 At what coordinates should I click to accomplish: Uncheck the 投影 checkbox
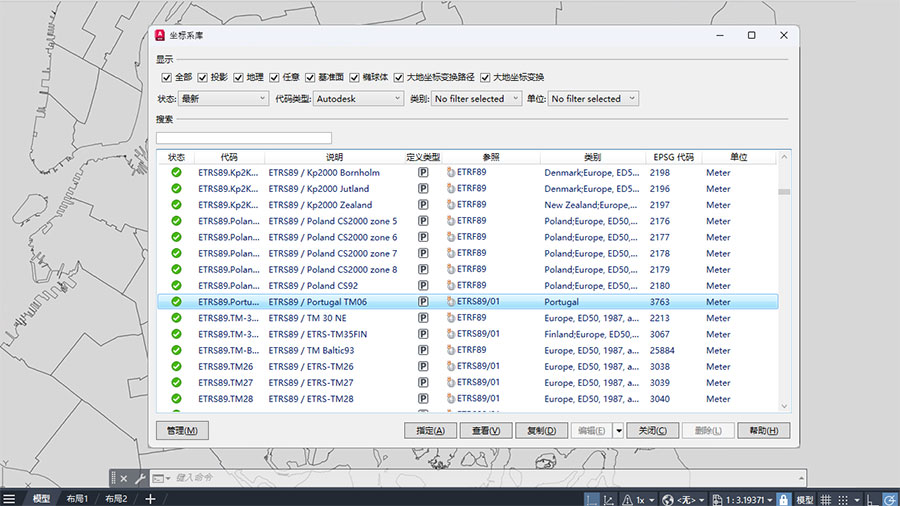203,77
